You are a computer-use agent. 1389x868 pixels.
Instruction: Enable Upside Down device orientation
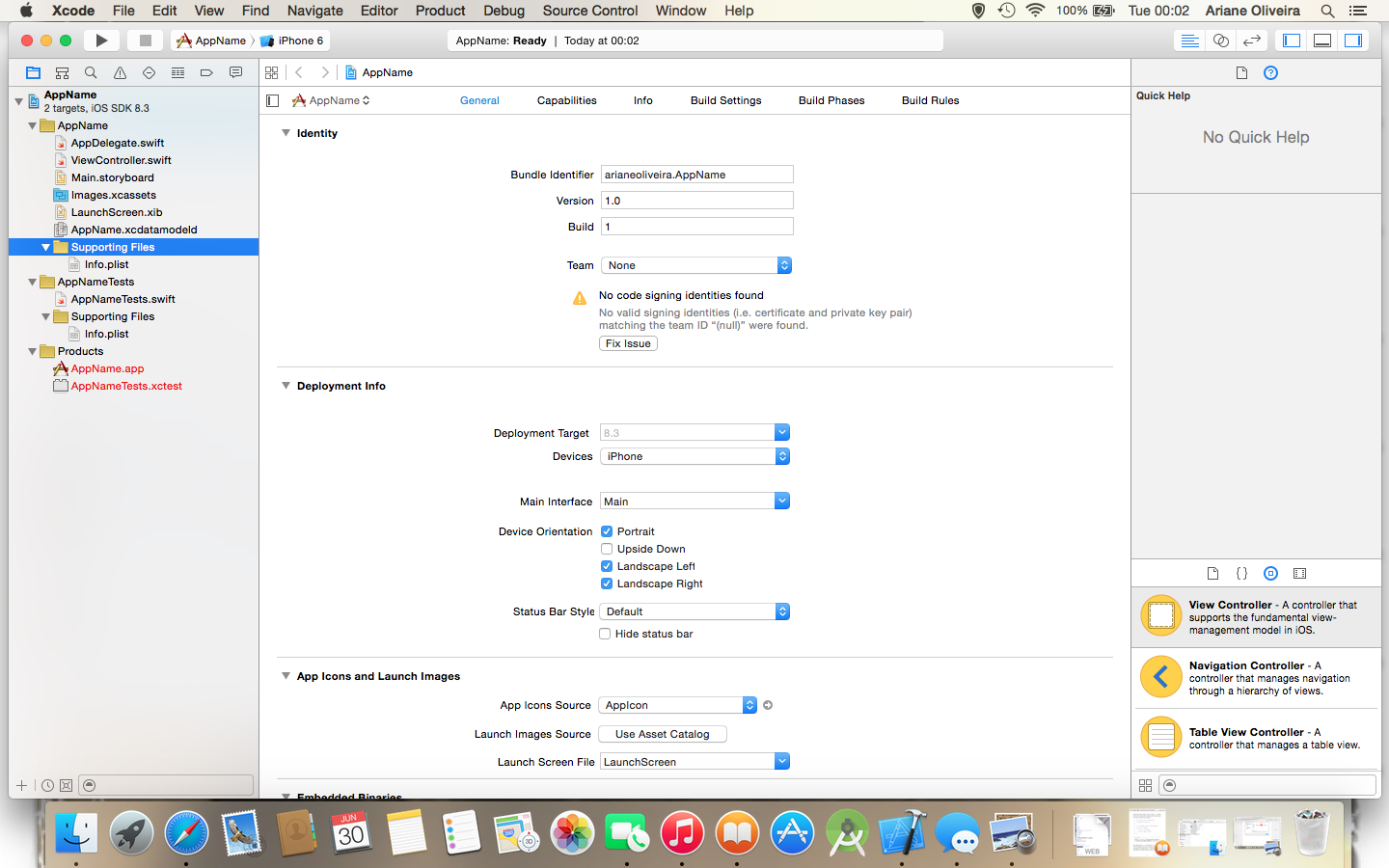[x=606, y=549]
